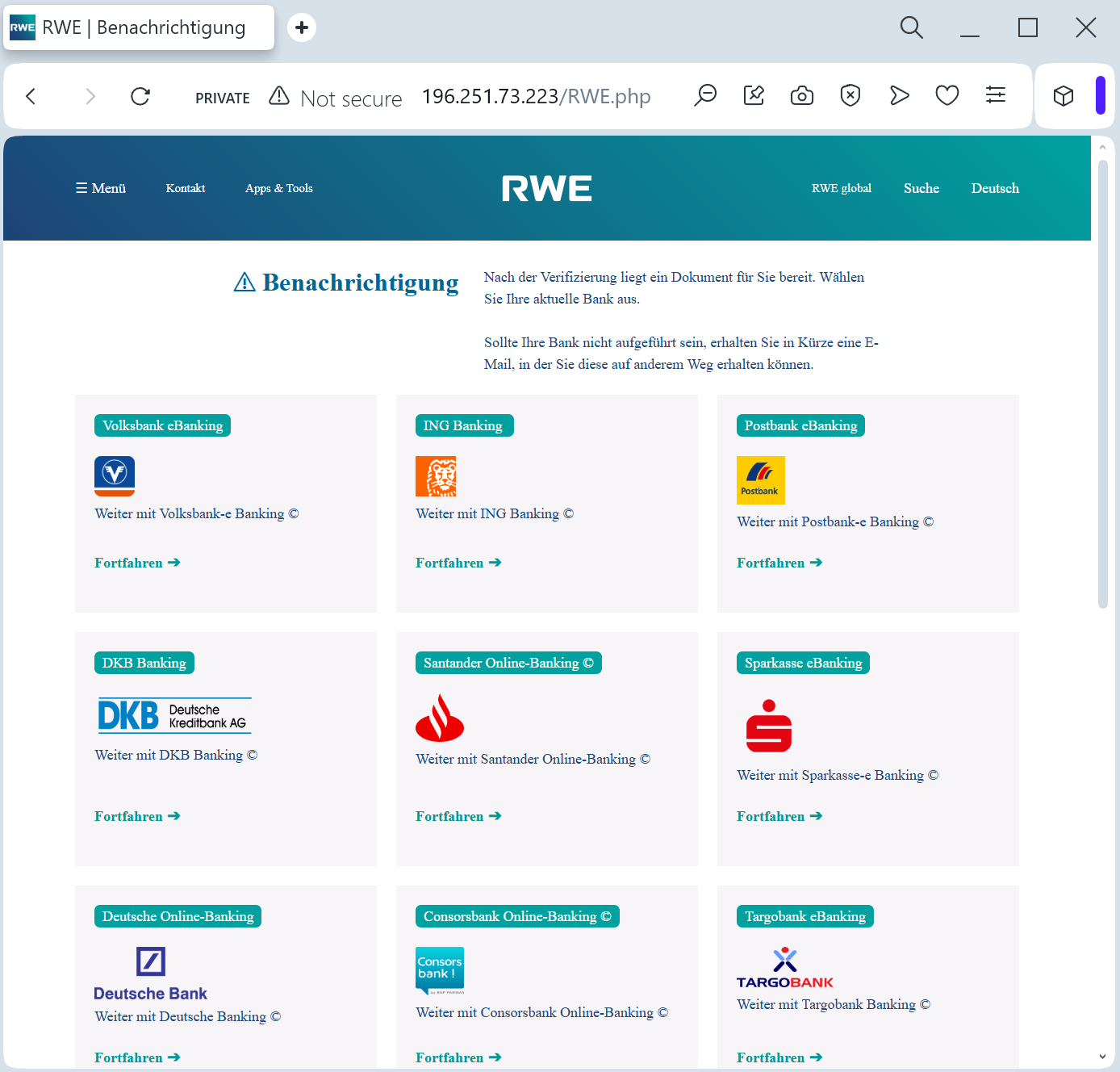Viewport: 1120px width, 1072px height.
Task: Click the Postbank eBanking label
Action: (x=800, y=425)
